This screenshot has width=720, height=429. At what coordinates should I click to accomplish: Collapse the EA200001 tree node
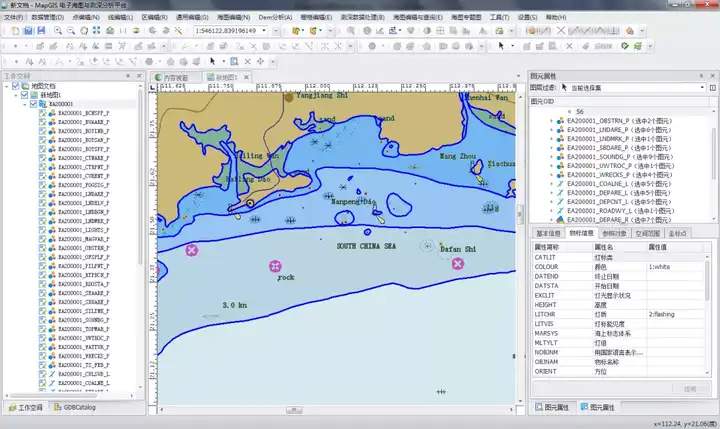(x=25, y=104)
